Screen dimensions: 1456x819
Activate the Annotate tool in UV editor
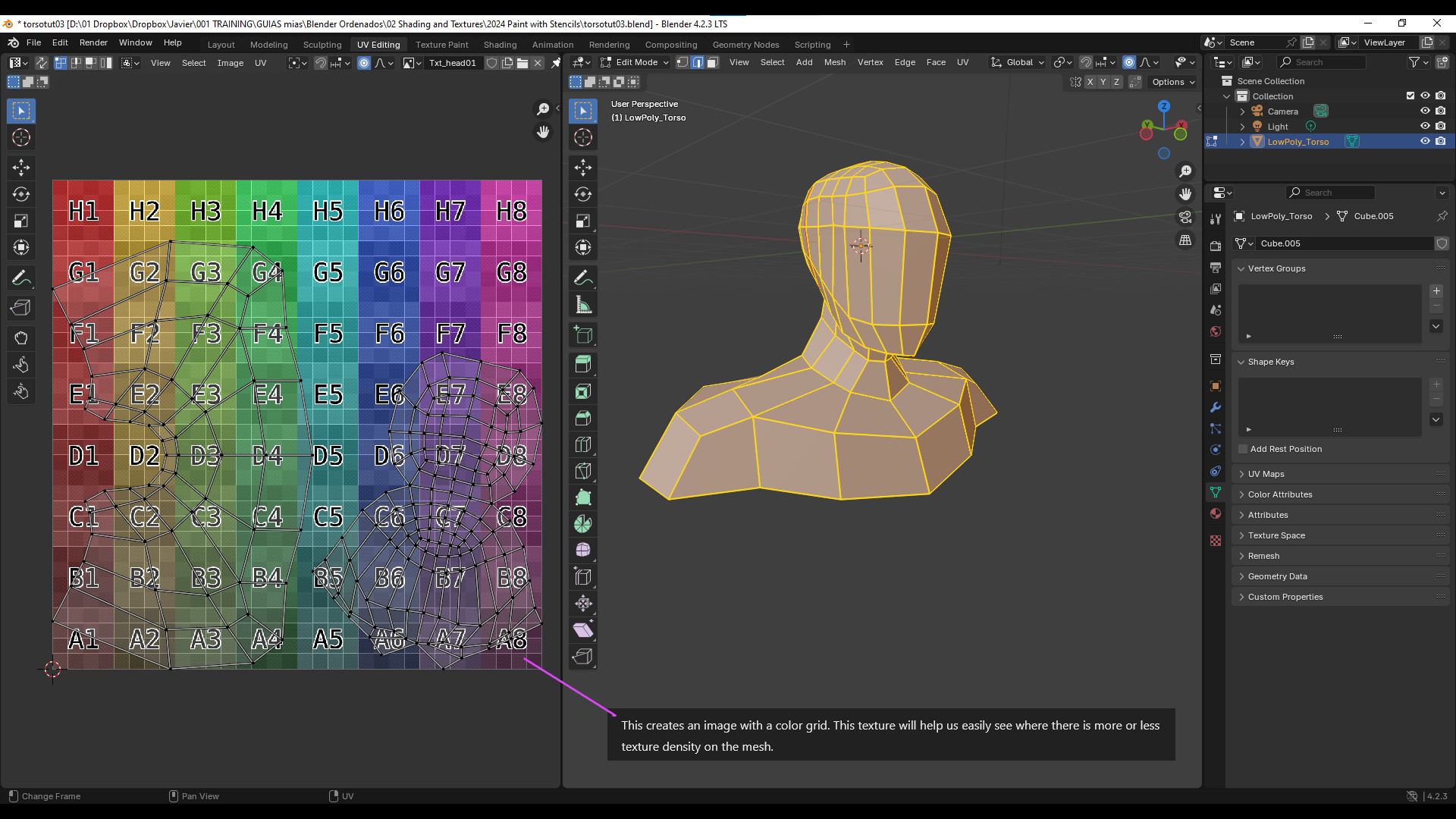21,278
